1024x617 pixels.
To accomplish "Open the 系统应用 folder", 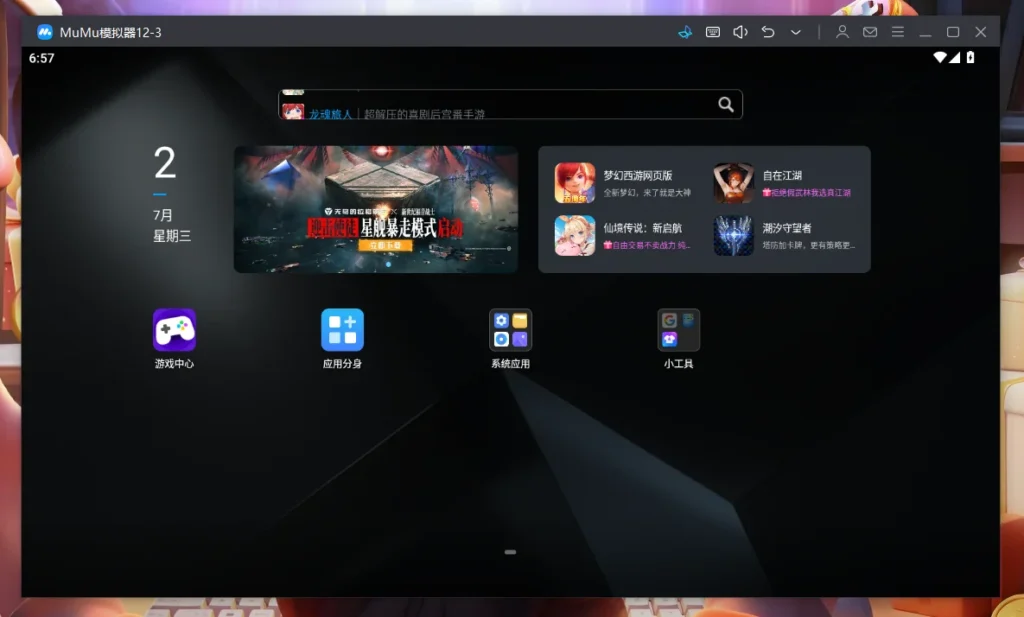I will point(510,330).
